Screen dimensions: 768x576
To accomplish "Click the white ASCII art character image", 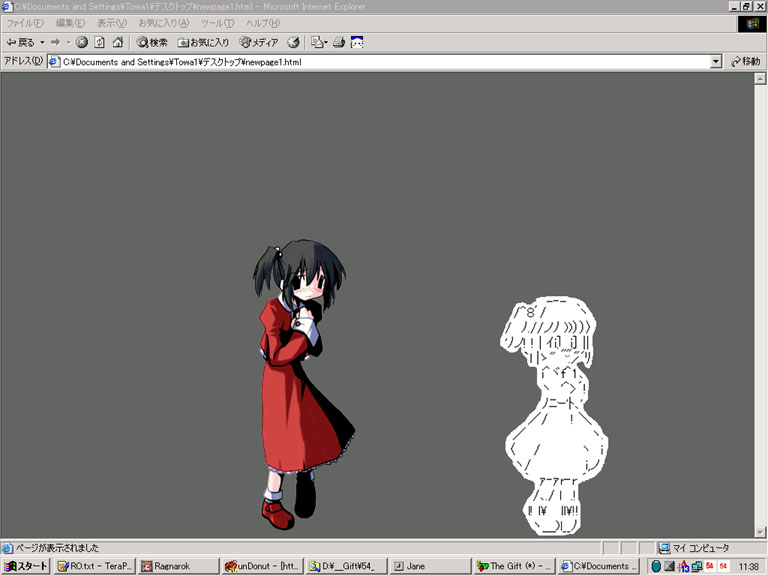I will (556, 415).
